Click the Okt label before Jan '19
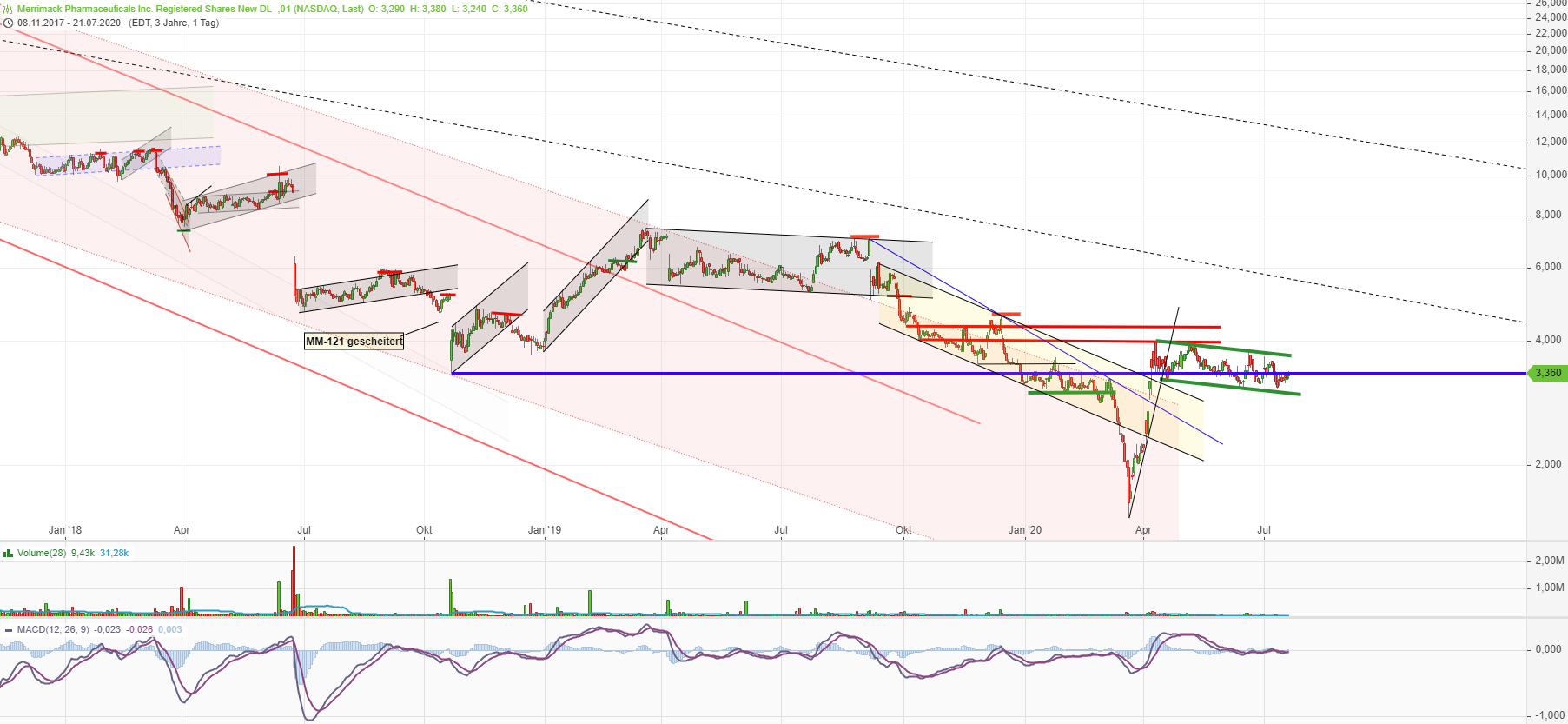1568x724 pixels. point(424,529)
